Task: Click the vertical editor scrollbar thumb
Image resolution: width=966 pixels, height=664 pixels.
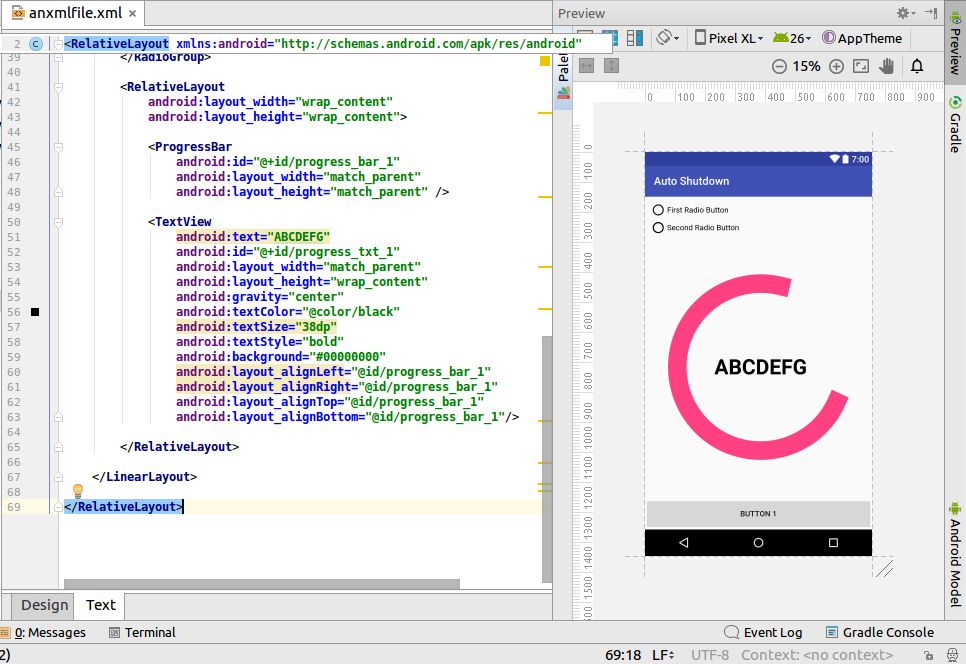Action: 546,458
